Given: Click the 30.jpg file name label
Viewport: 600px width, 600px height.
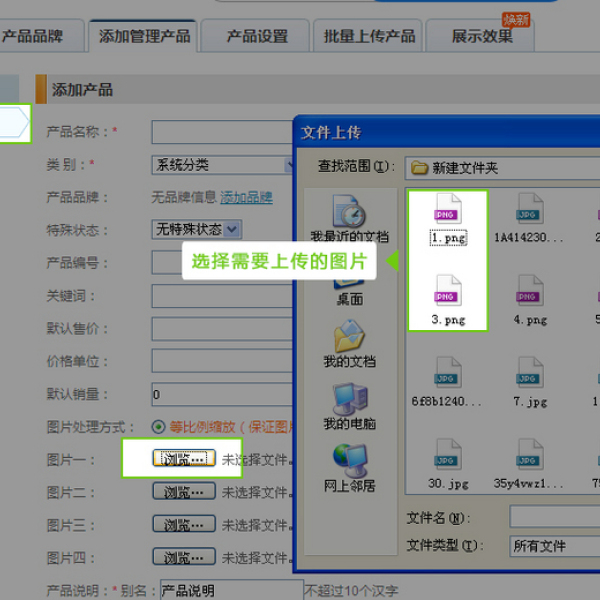Looking at the screenshot, I should (448, 484).
